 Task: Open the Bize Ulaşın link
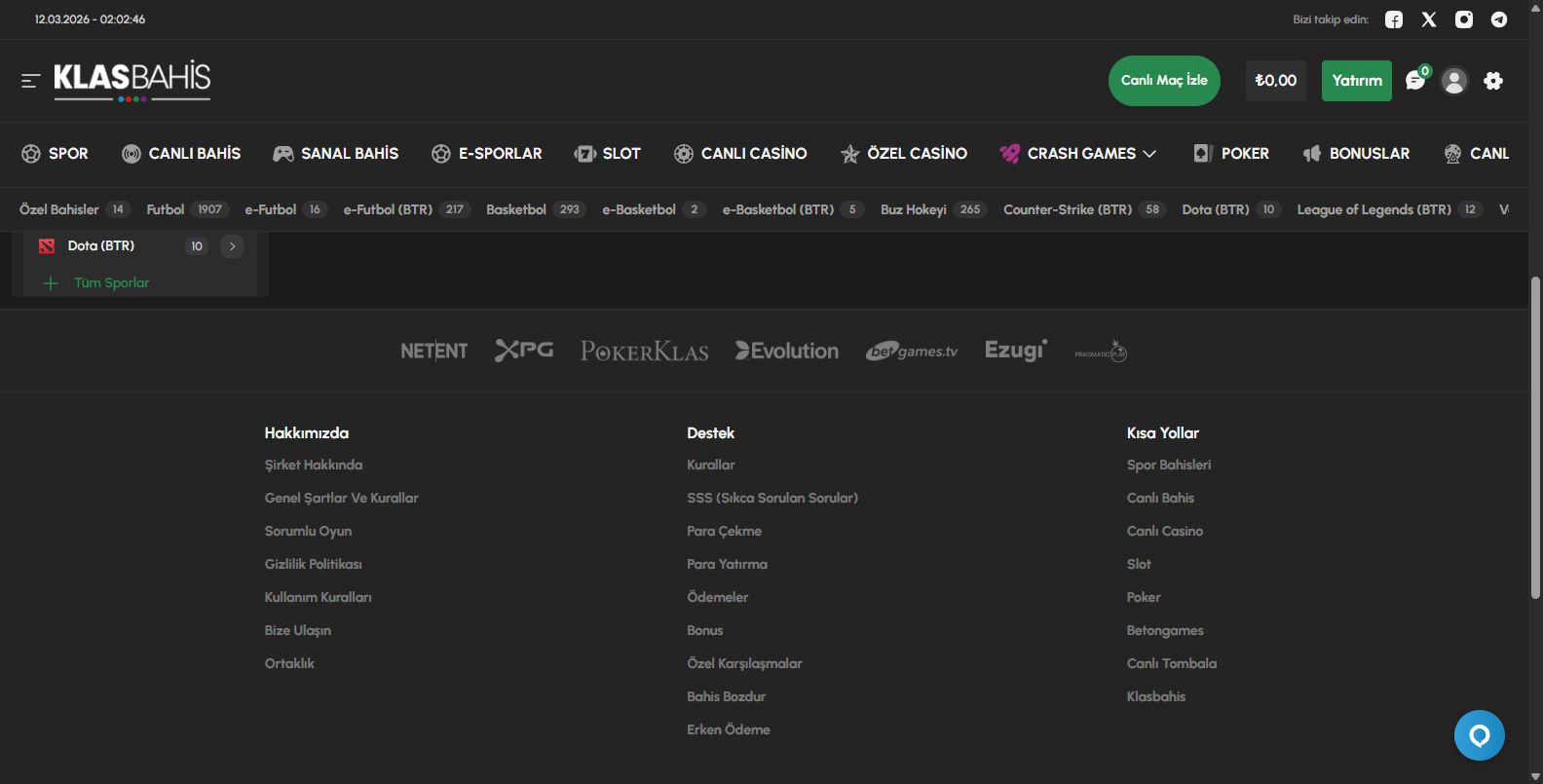tap(298, 631)
